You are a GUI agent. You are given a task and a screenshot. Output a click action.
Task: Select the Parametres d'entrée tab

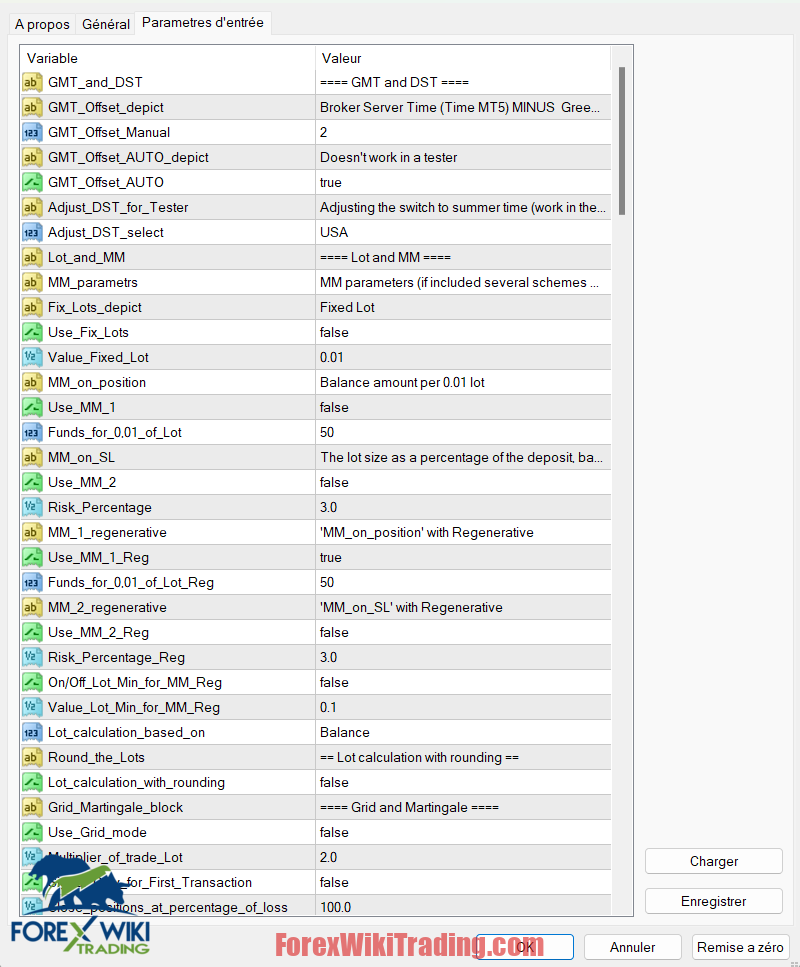tap(203, 23)
